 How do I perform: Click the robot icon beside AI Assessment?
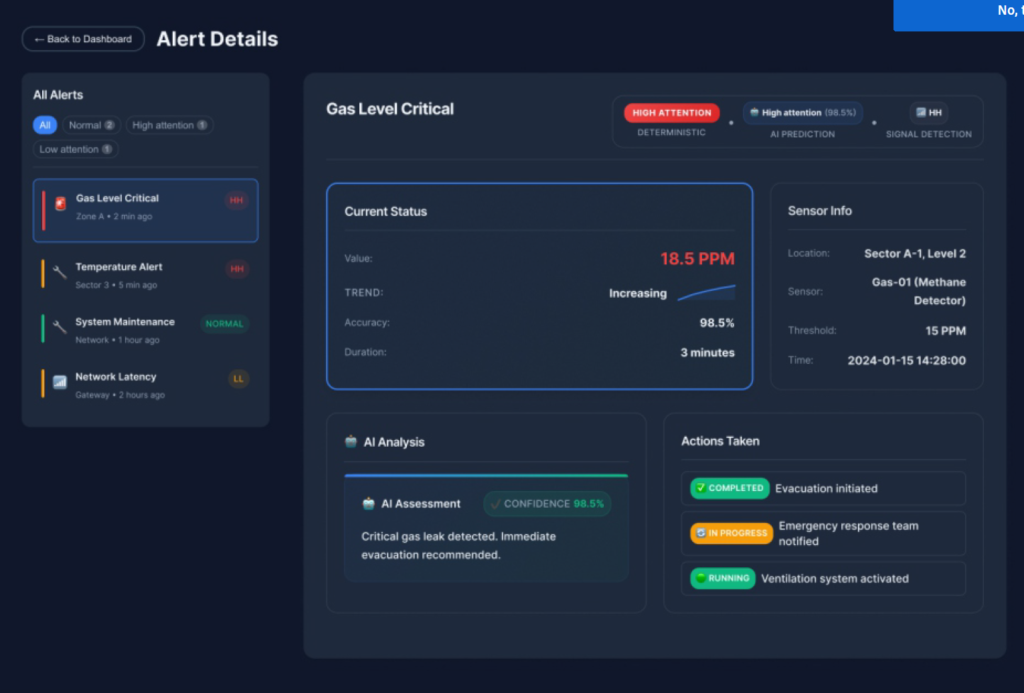point(368,504)
